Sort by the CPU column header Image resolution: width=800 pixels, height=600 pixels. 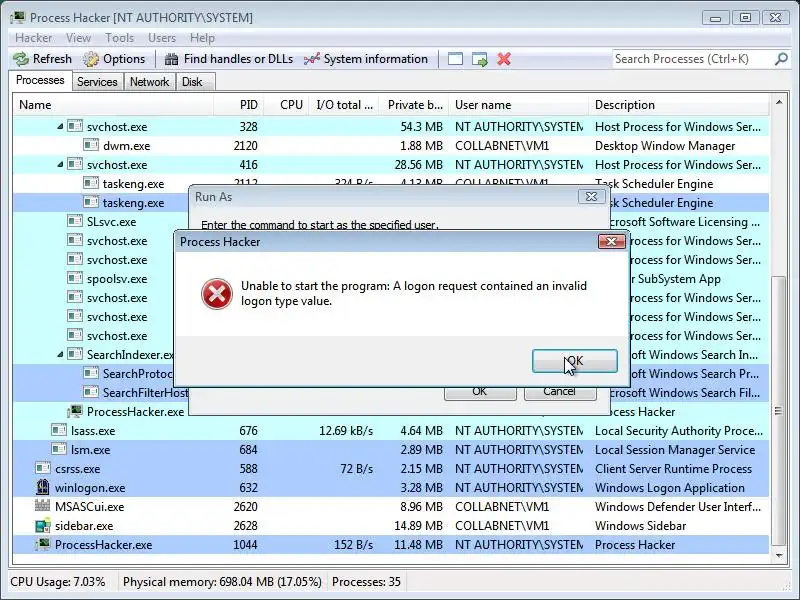286,105
